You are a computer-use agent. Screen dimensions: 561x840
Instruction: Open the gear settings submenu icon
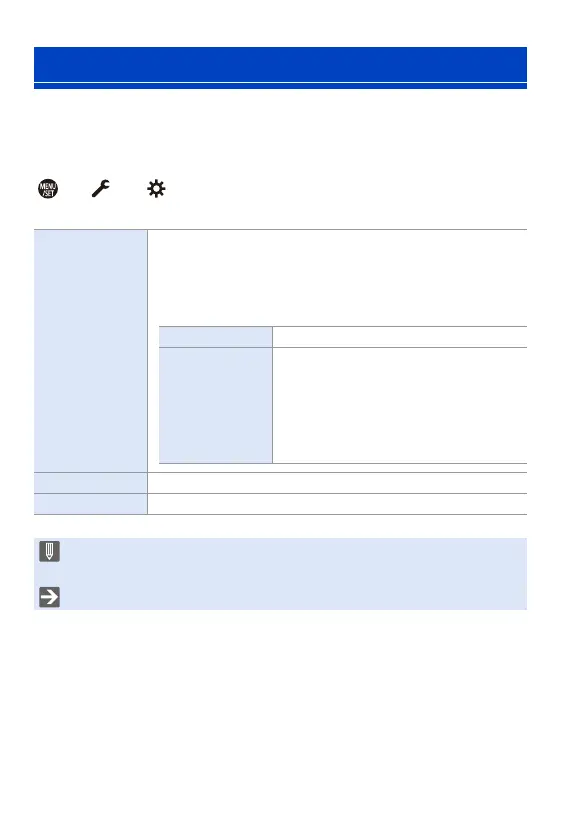[x=156, y=189]
